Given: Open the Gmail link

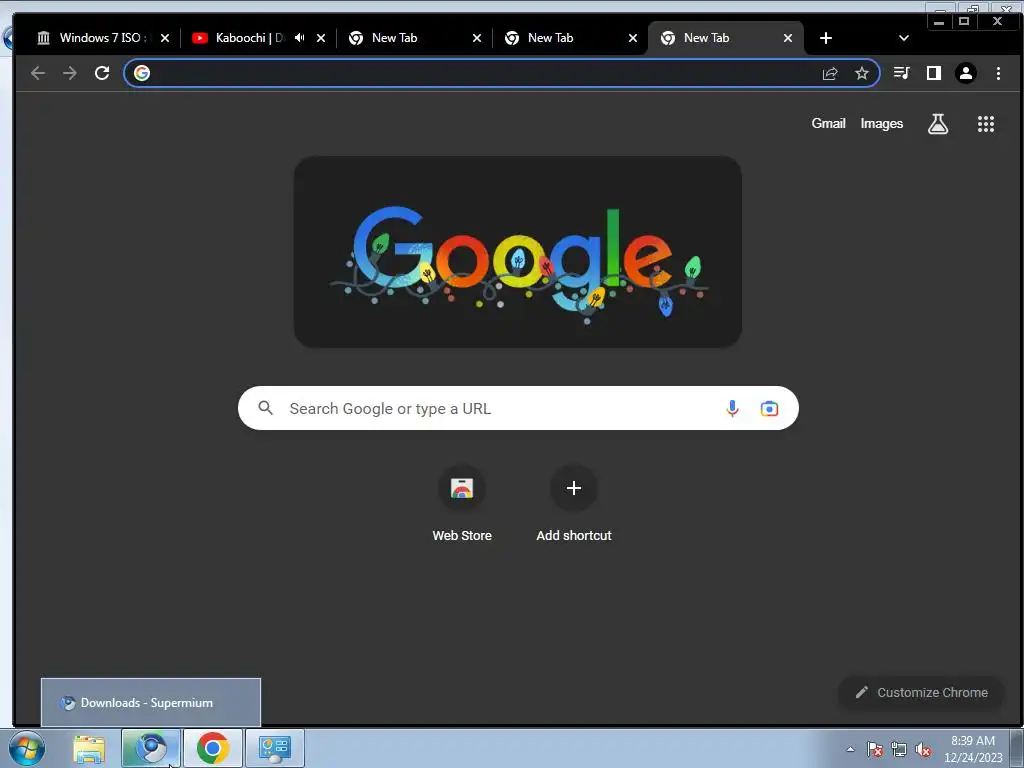Looking at the screenshot, I should pyautogui.click(x=828, y=123).
